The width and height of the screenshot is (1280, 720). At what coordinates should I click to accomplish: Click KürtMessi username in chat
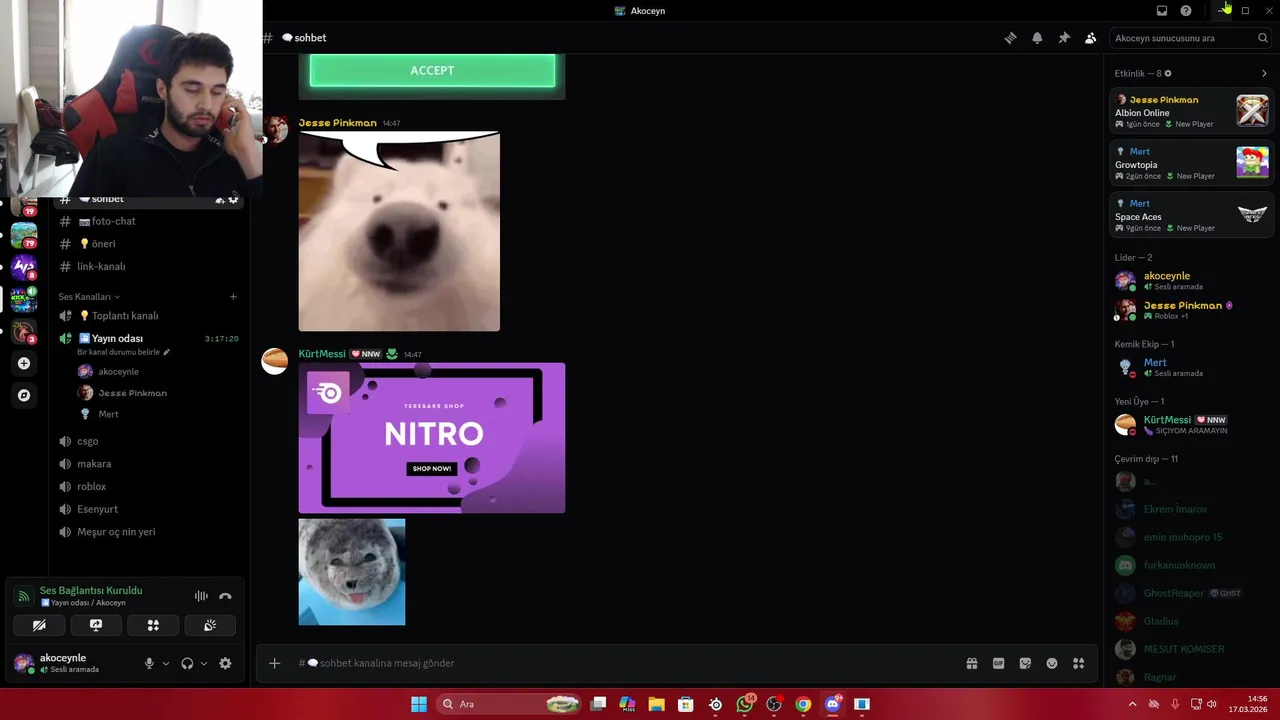[322, 354]
